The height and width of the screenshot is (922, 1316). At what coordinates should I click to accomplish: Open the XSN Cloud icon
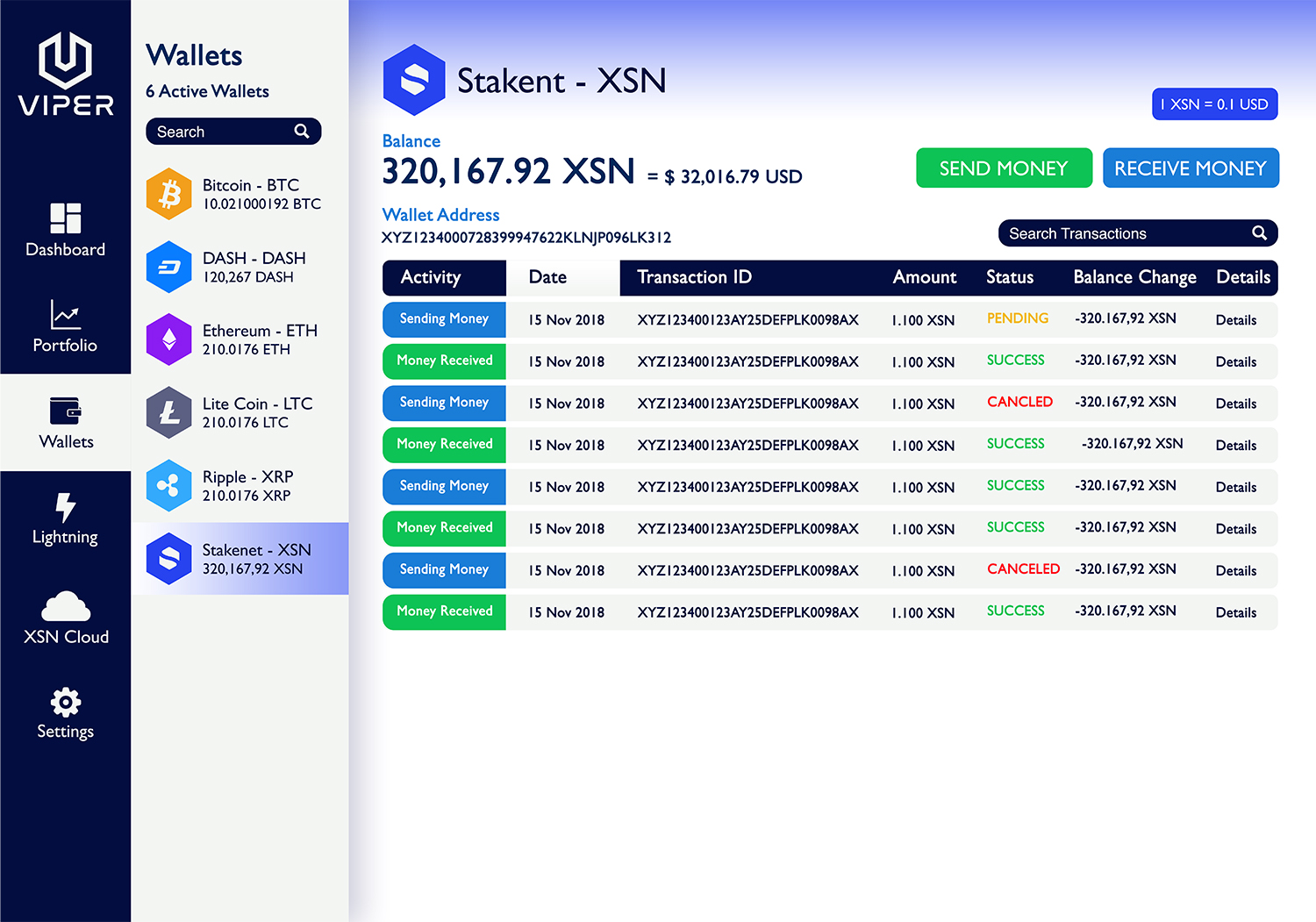pyautogui.click(x=66, y=606)
